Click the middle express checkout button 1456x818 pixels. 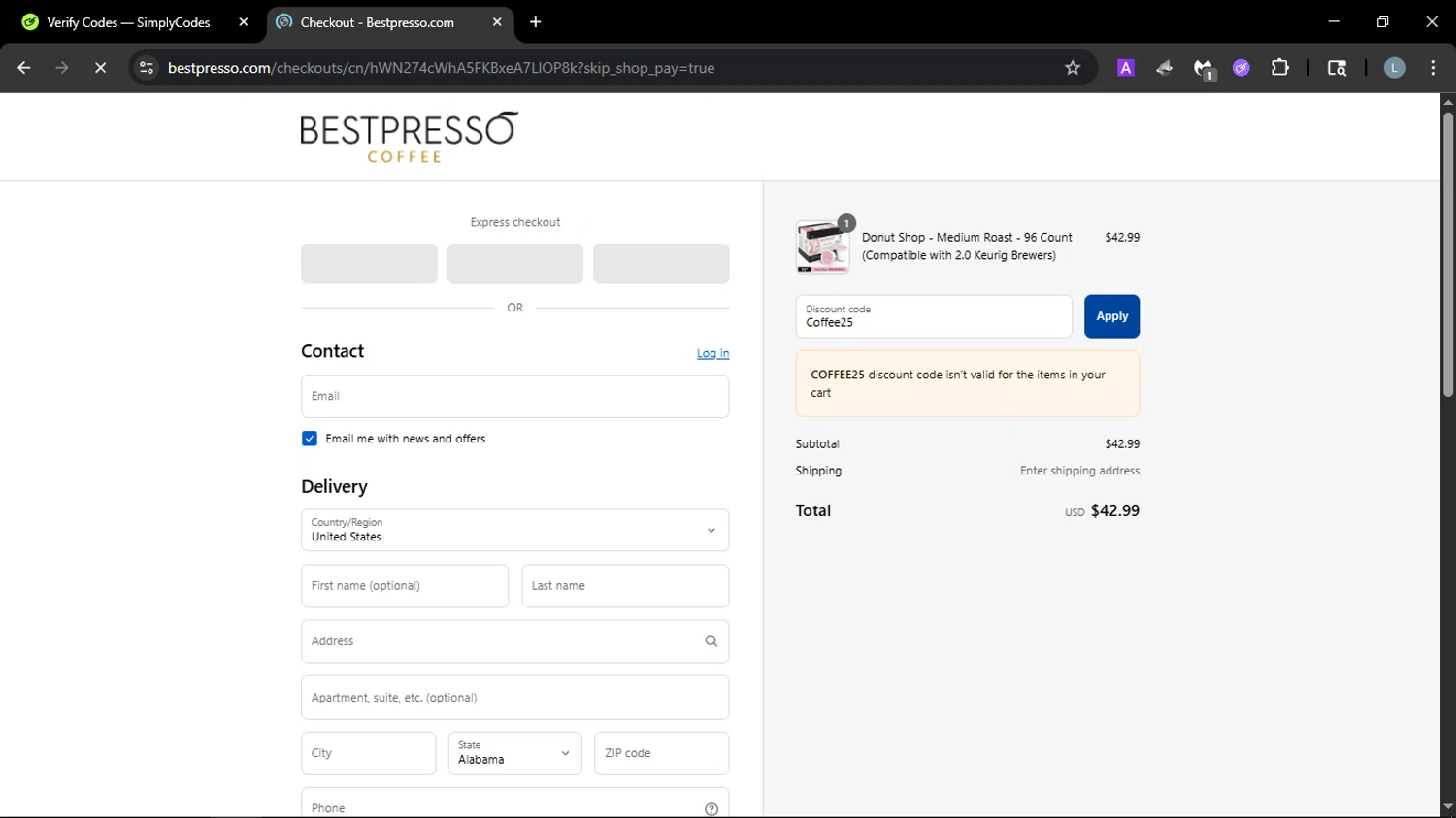[x=514, y=264]
